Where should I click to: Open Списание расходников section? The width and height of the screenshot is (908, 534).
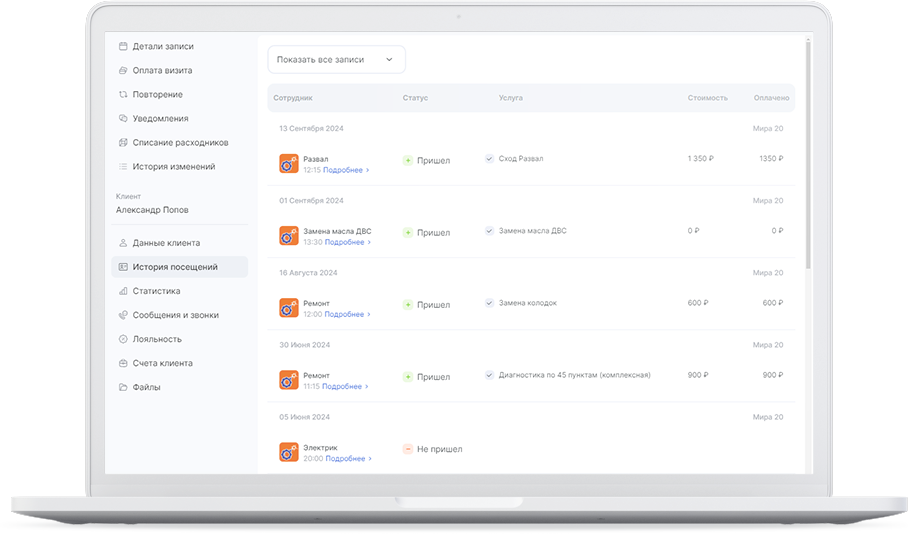pyautogui.click(x=180, y=142)
